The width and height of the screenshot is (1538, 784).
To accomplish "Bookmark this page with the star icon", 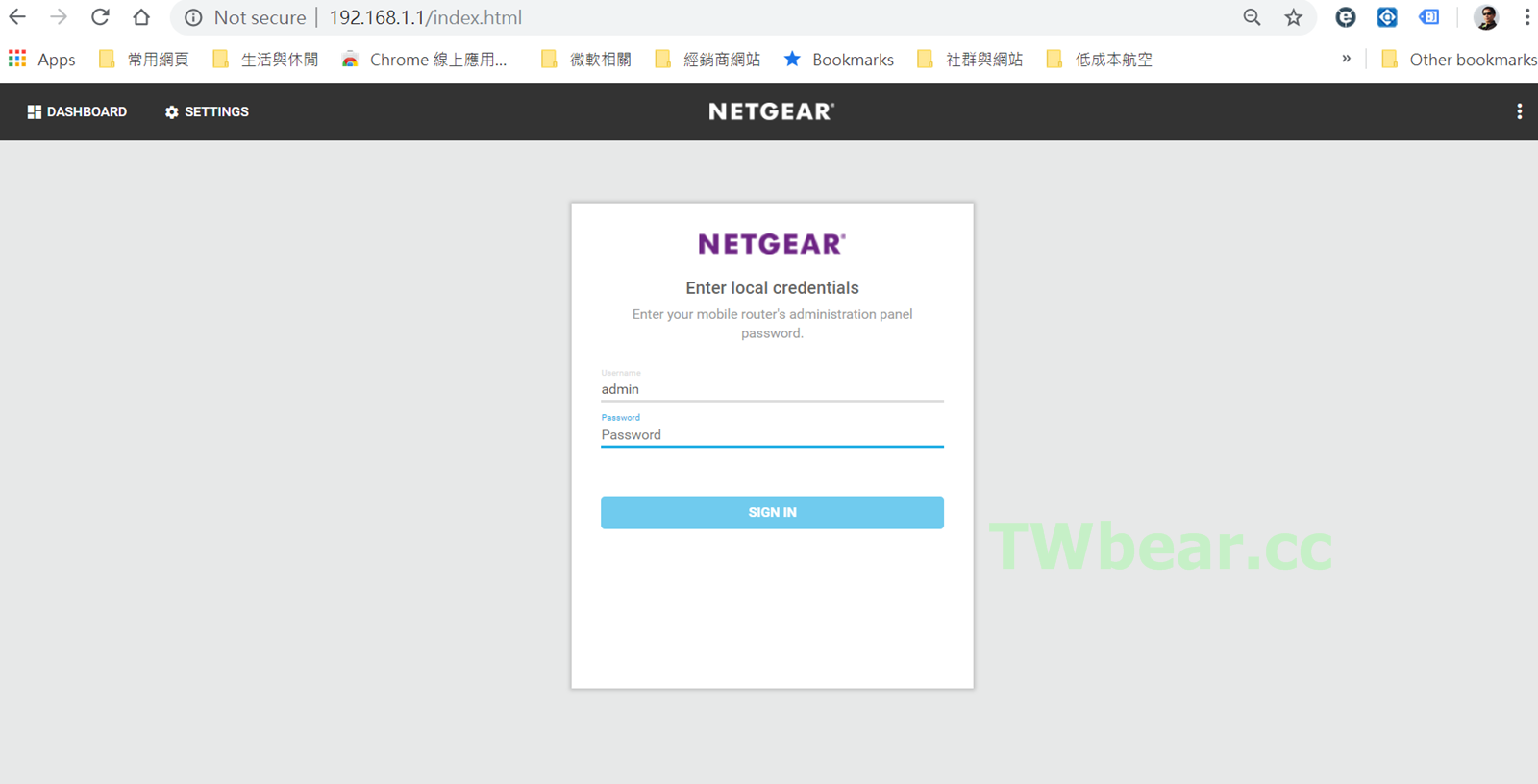I will 1294,17.
